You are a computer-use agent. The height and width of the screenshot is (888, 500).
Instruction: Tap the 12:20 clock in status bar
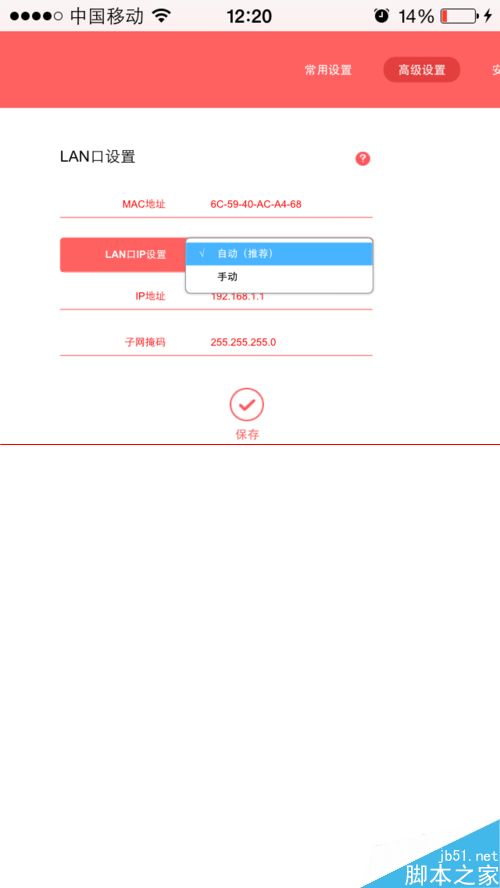pyautogui.click(x=249, y=16)
